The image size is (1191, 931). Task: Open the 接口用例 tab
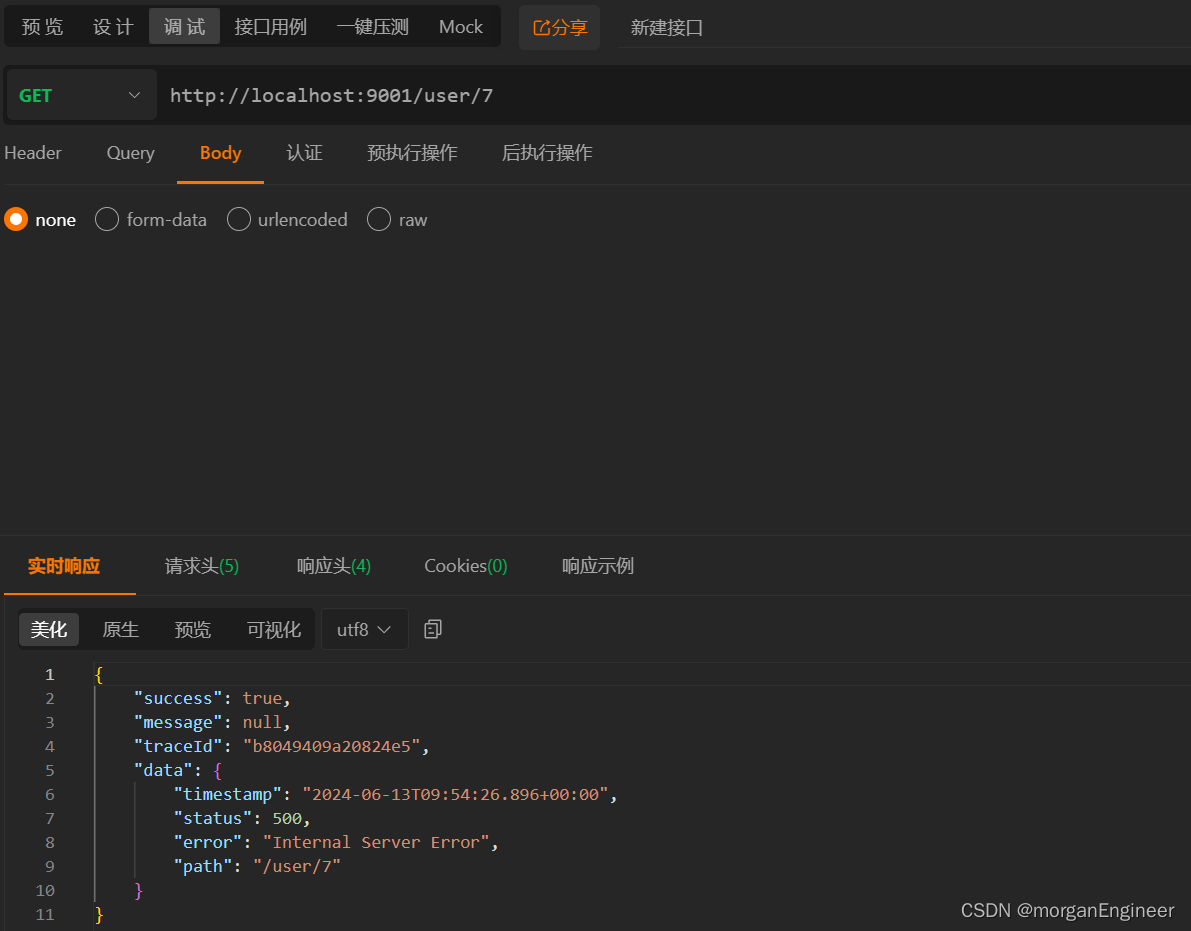270,27
